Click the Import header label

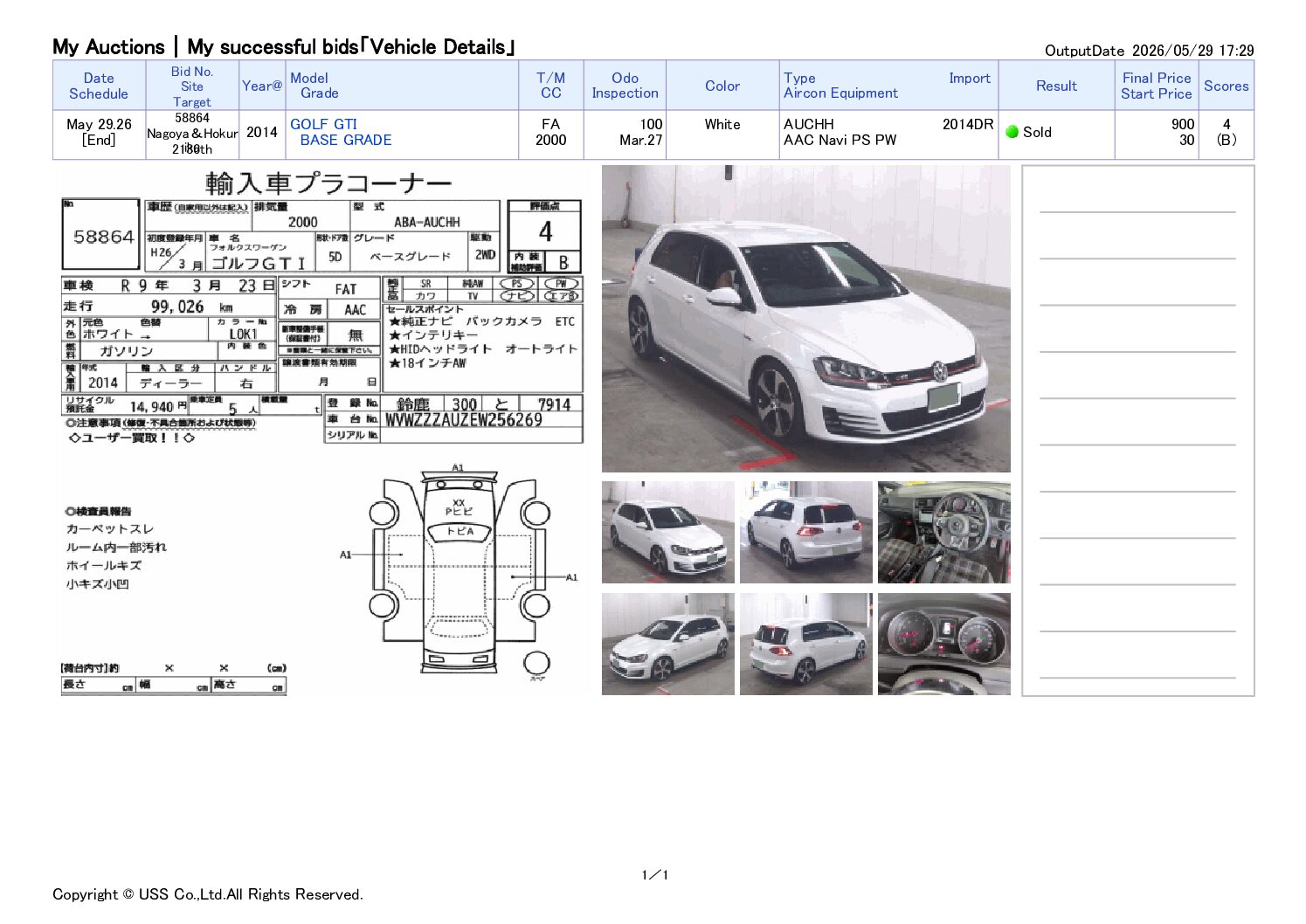point(970,78)
